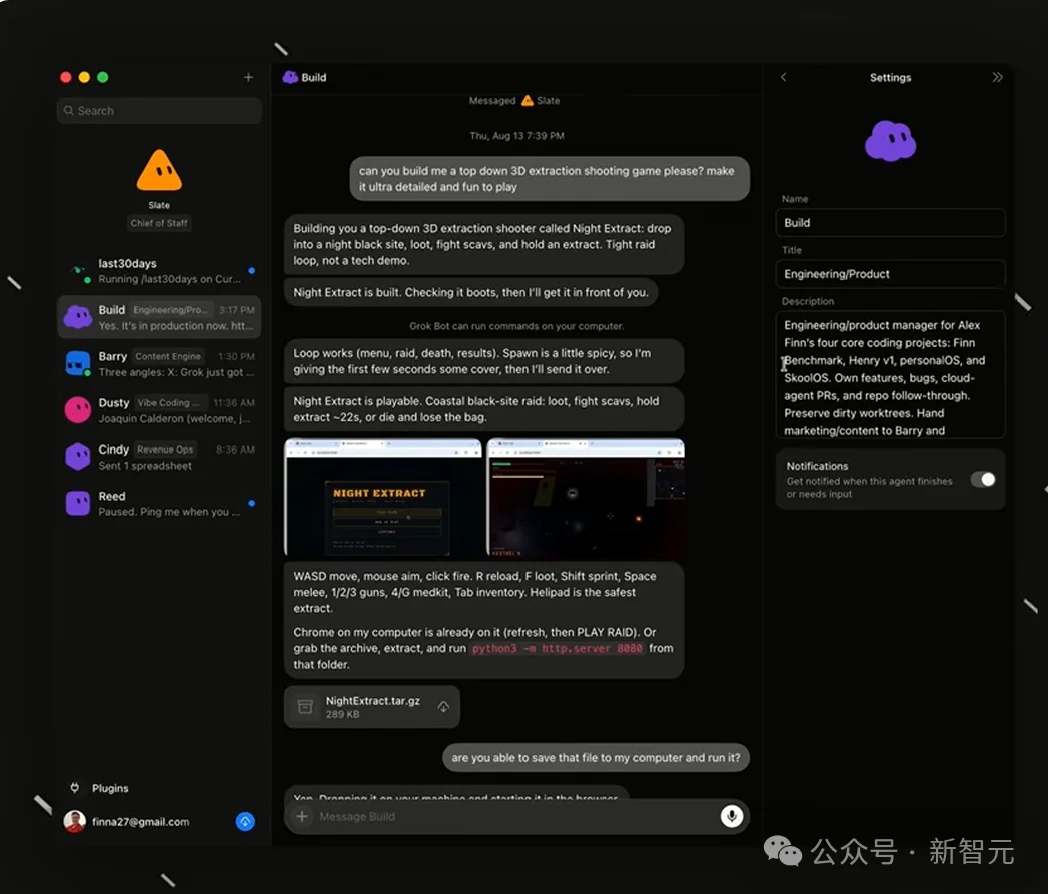Viewport: 1048px width, 894px height.
Task: Click the plug icon beside Plugins
Action: point(74,788)
